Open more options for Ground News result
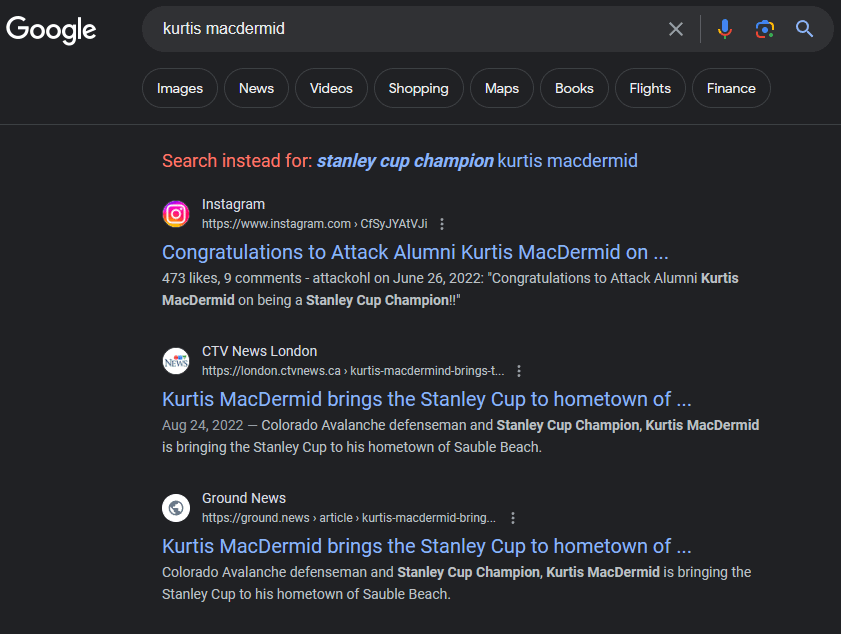 pos(513,518)
